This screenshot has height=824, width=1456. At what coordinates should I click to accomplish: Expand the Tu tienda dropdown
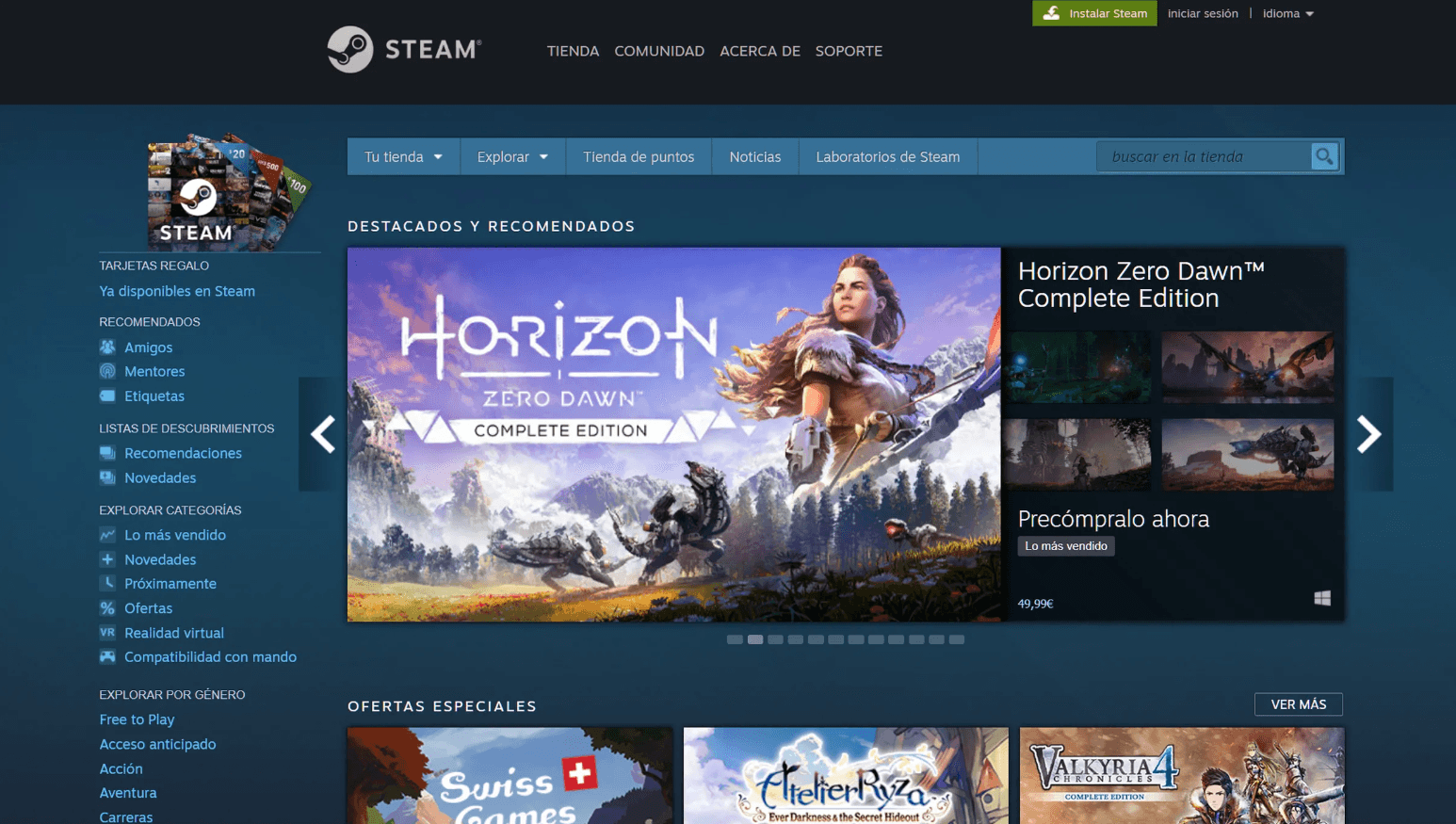(x=403, y=156)
